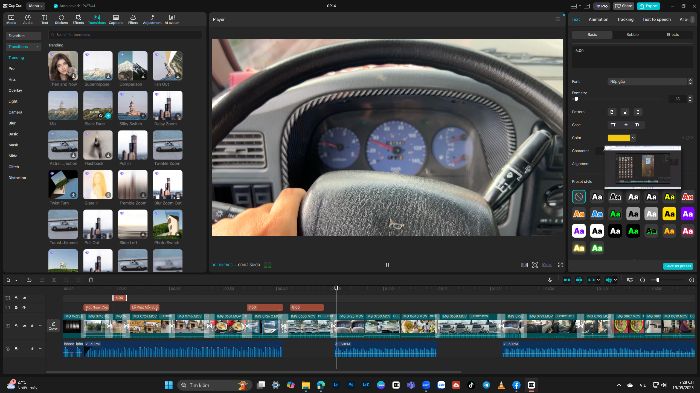Choose the white Aa on purple background preset
Viewport: 700px width, 393px height.
pos(688,214)
